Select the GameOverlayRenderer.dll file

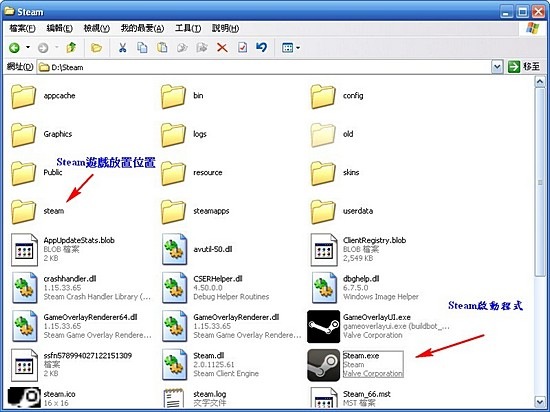232,326
